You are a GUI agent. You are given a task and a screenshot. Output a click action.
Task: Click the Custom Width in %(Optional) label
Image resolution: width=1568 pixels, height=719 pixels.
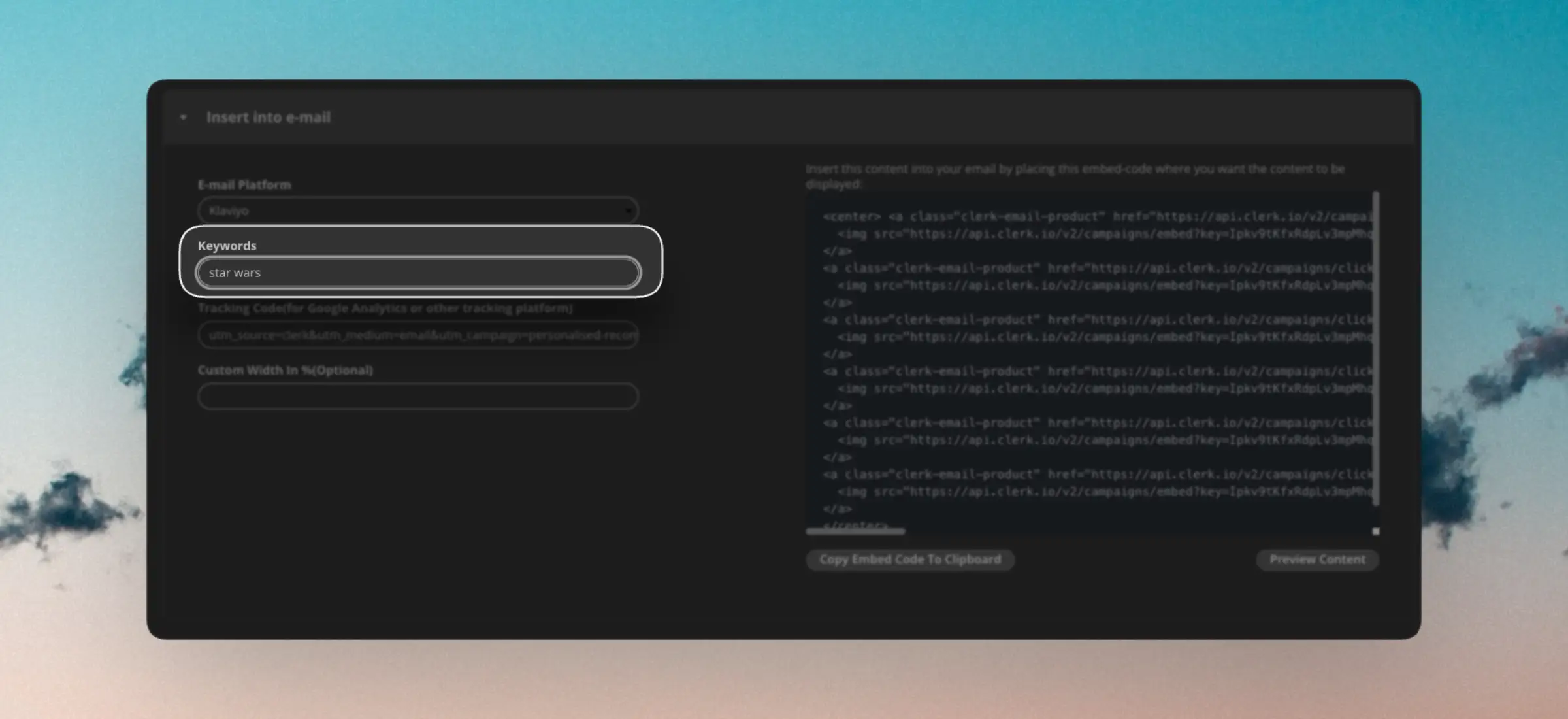click(285, 370)
